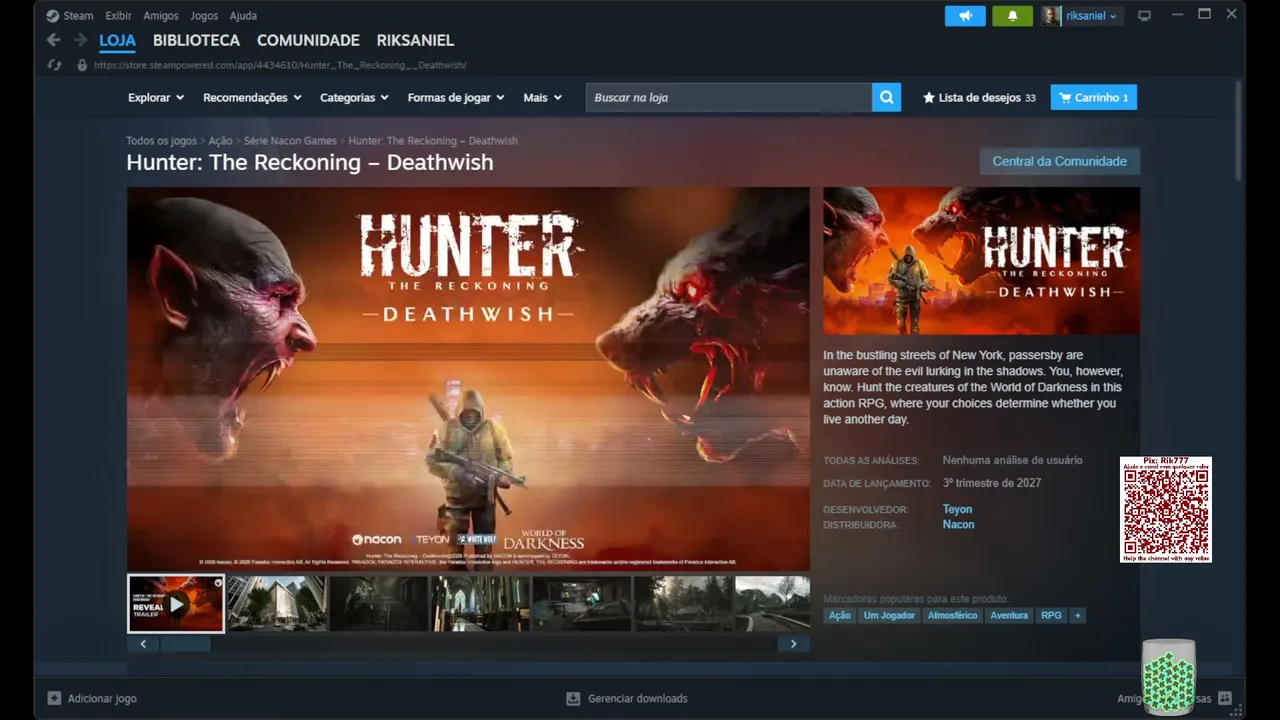
Task: Click the plus icon beside Adicionar jogo
Action: pyautogui.click(x=54, y=698)
